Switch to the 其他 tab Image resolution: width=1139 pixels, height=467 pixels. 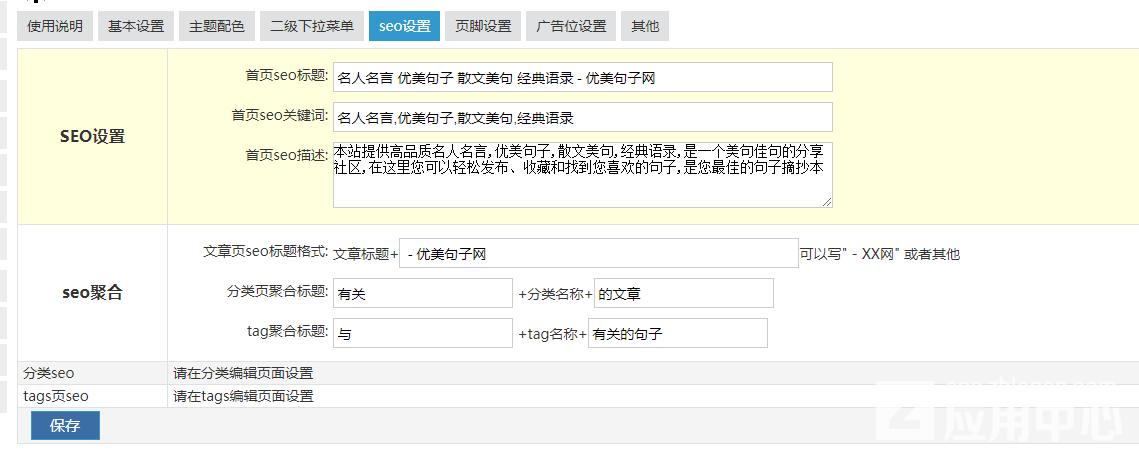(645, 26)
